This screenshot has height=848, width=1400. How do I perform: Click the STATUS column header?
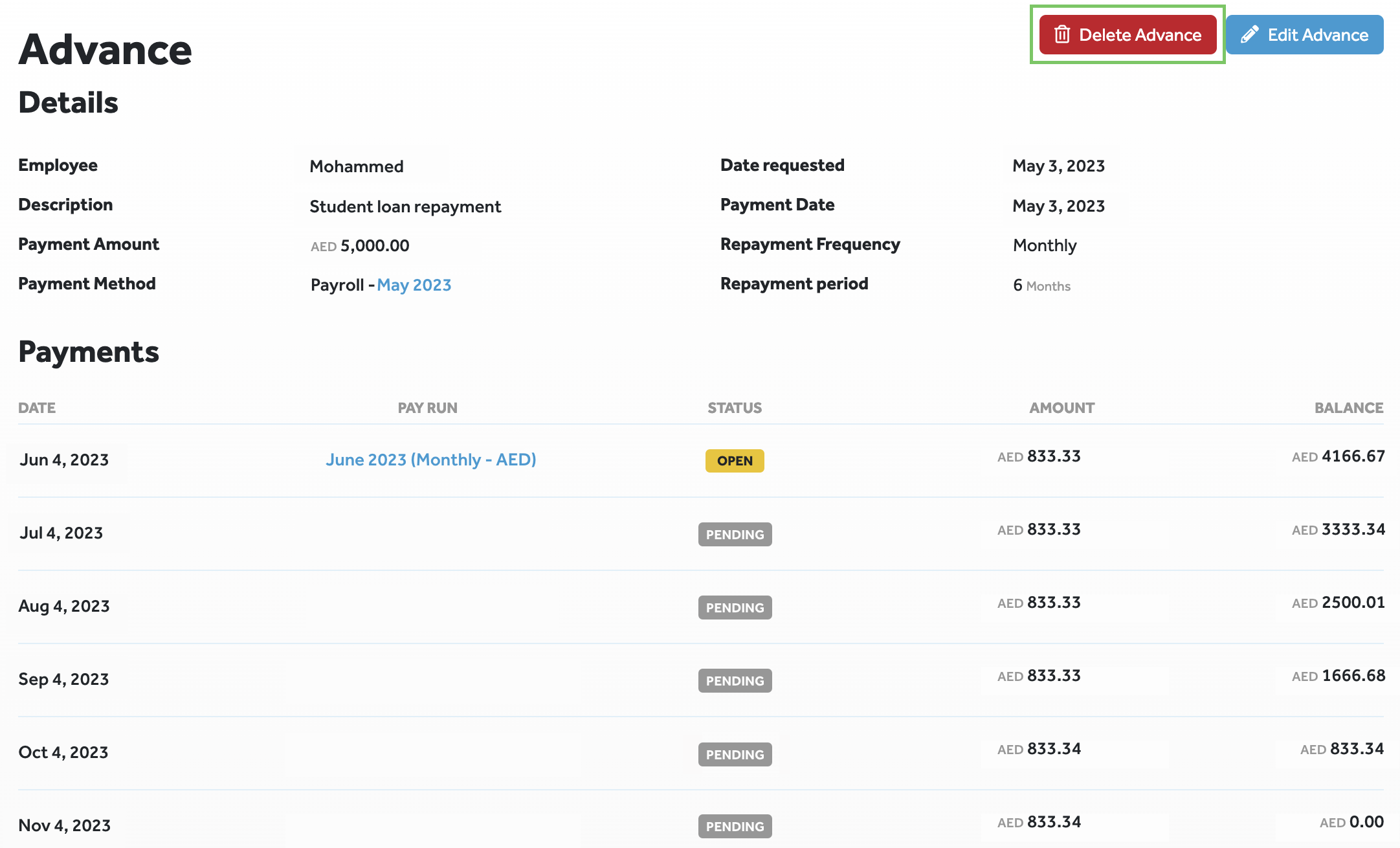(x=735, y=408)
